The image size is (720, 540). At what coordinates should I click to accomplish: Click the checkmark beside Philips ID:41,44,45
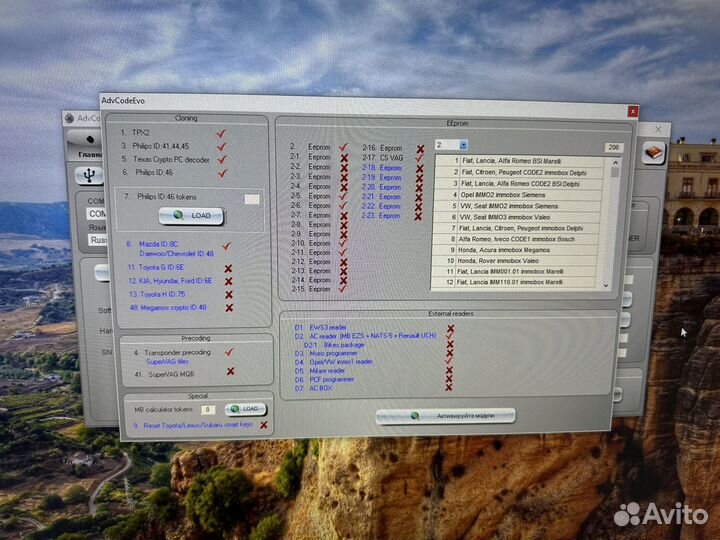[221, 146]
